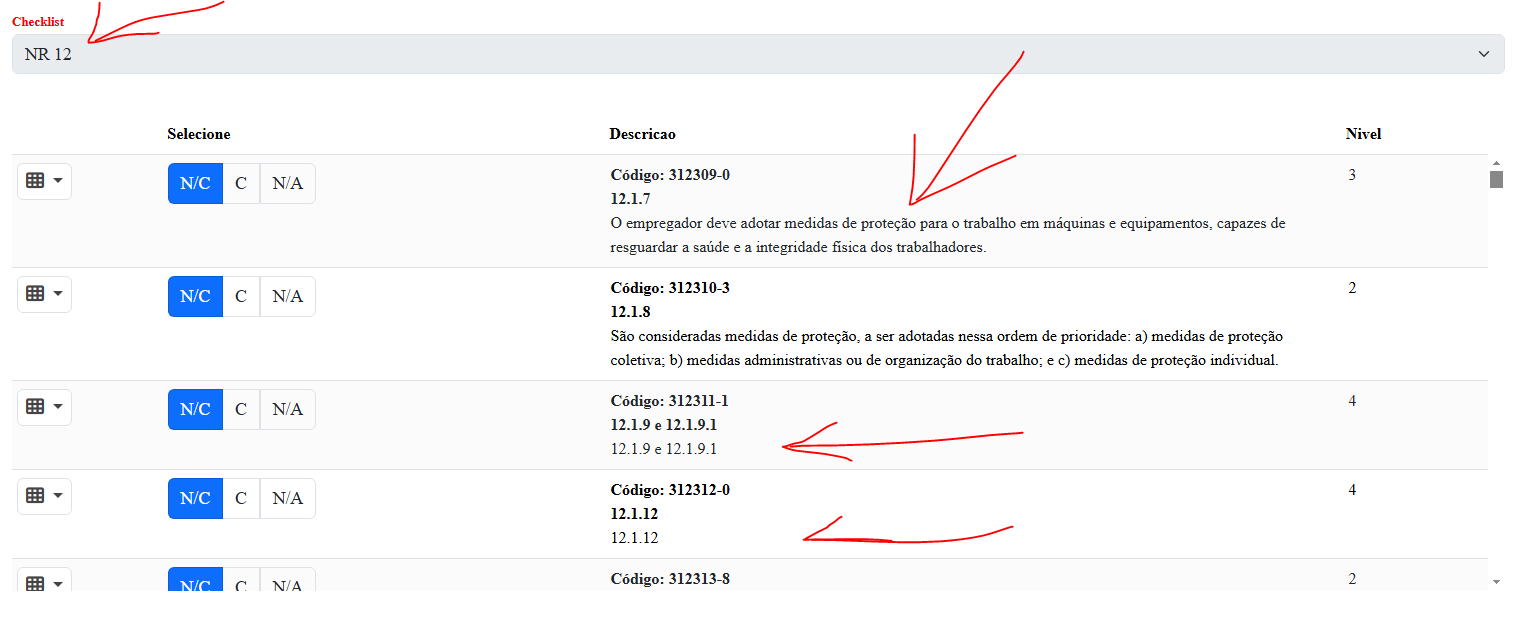Click grid icon in row 312309-0
This screenshot has width=1514, height=634.
(x=44, y=181)
